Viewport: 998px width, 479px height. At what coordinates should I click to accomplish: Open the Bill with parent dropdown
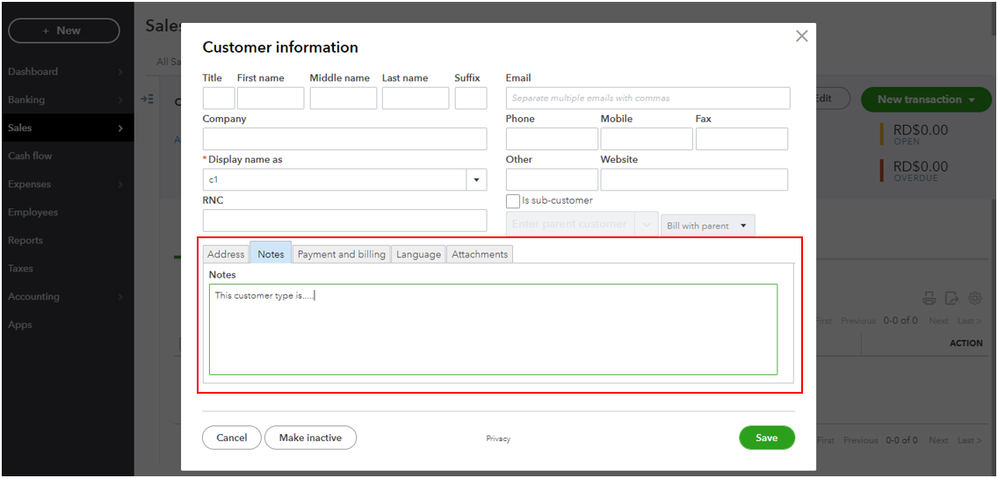pyautogui.click(x=708, y=226)
